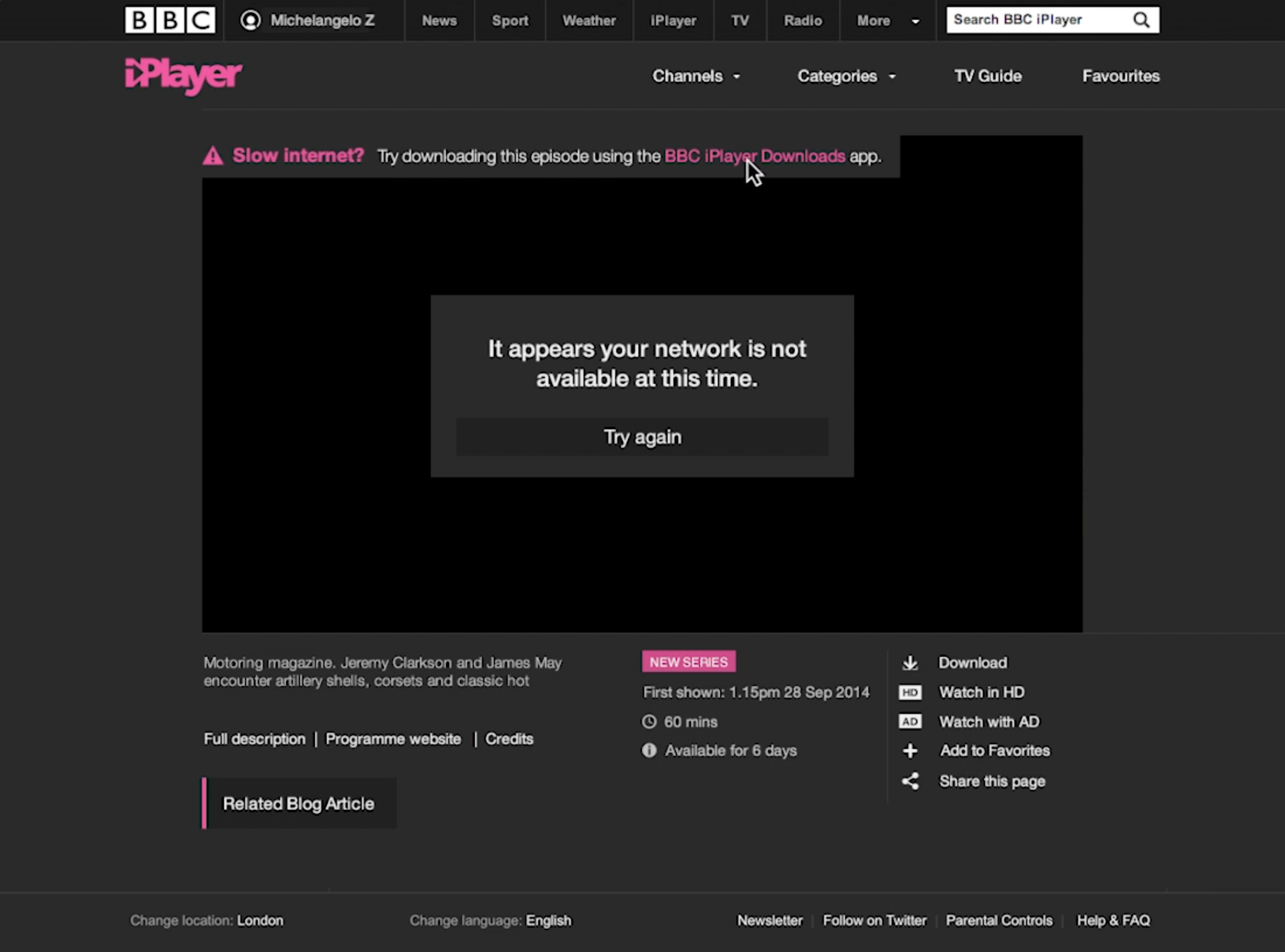Open the Newsletter footer link

tap(770, 921)
